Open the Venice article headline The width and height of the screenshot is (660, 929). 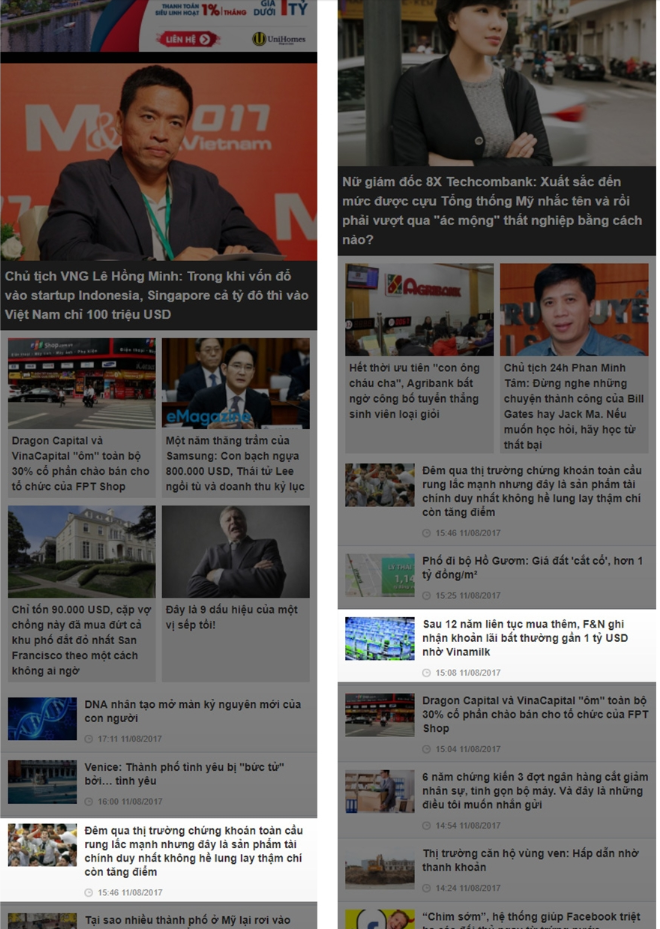(184, 774)
